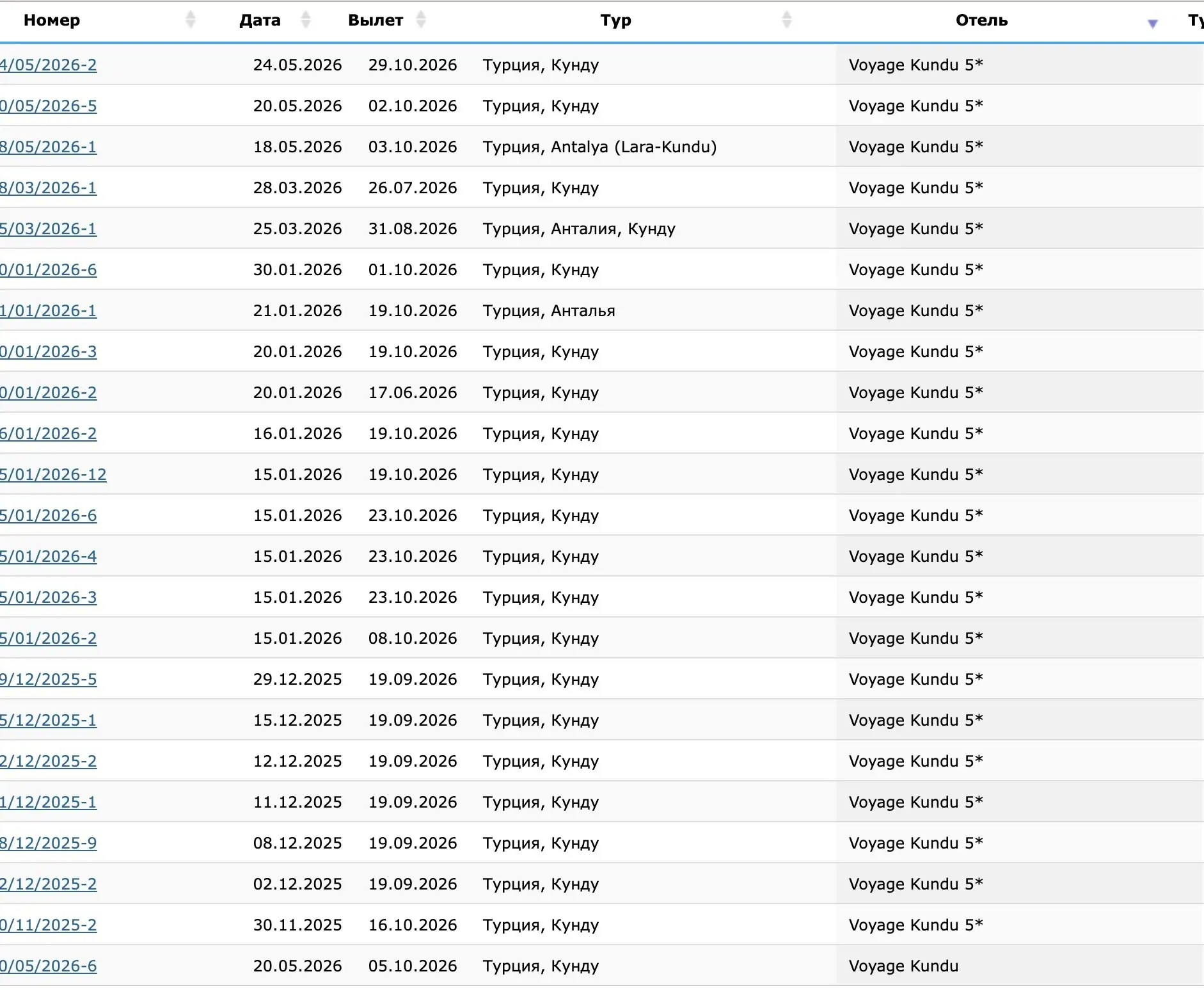Open booking number 0/05/2026-5
Screen dimensions: 1204x990
click(x=49, y=106)
